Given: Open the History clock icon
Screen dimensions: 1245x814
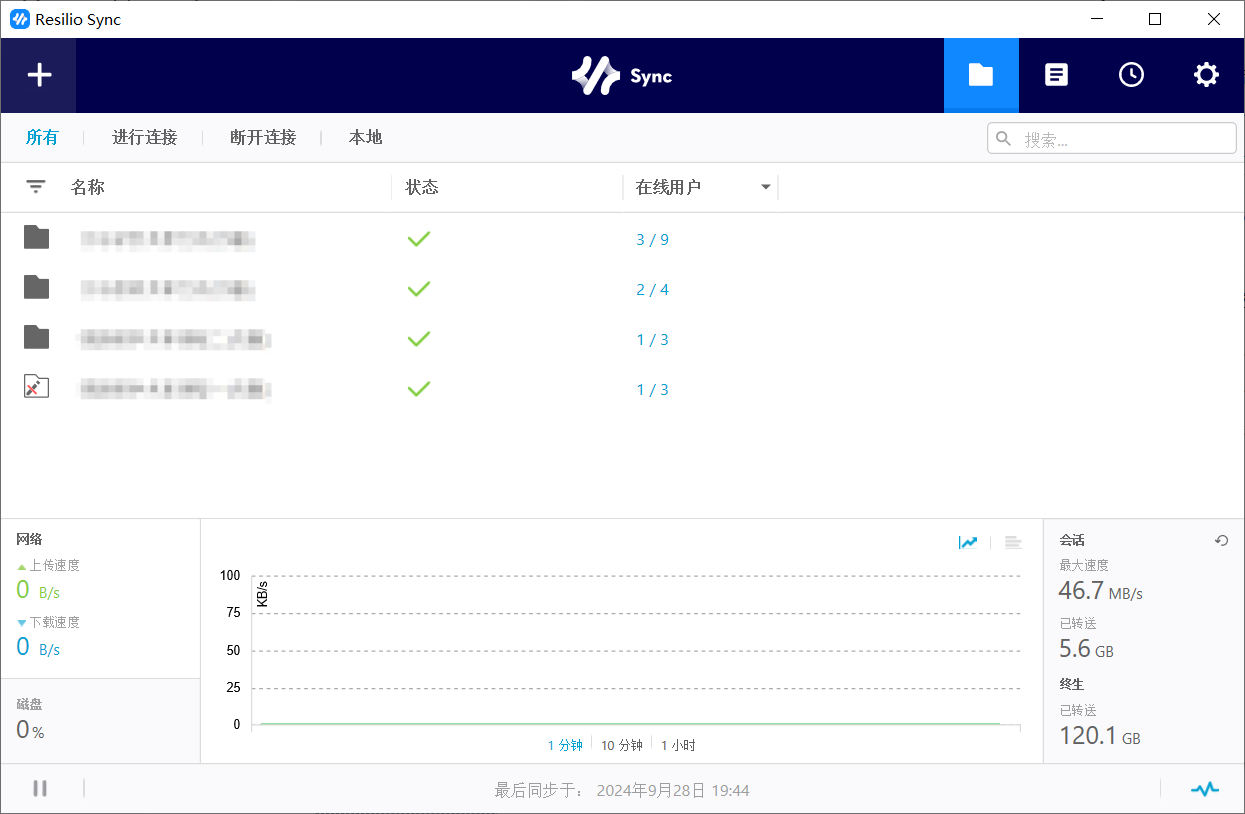Looking at the screenshot, I should [x=1131, y=75].
